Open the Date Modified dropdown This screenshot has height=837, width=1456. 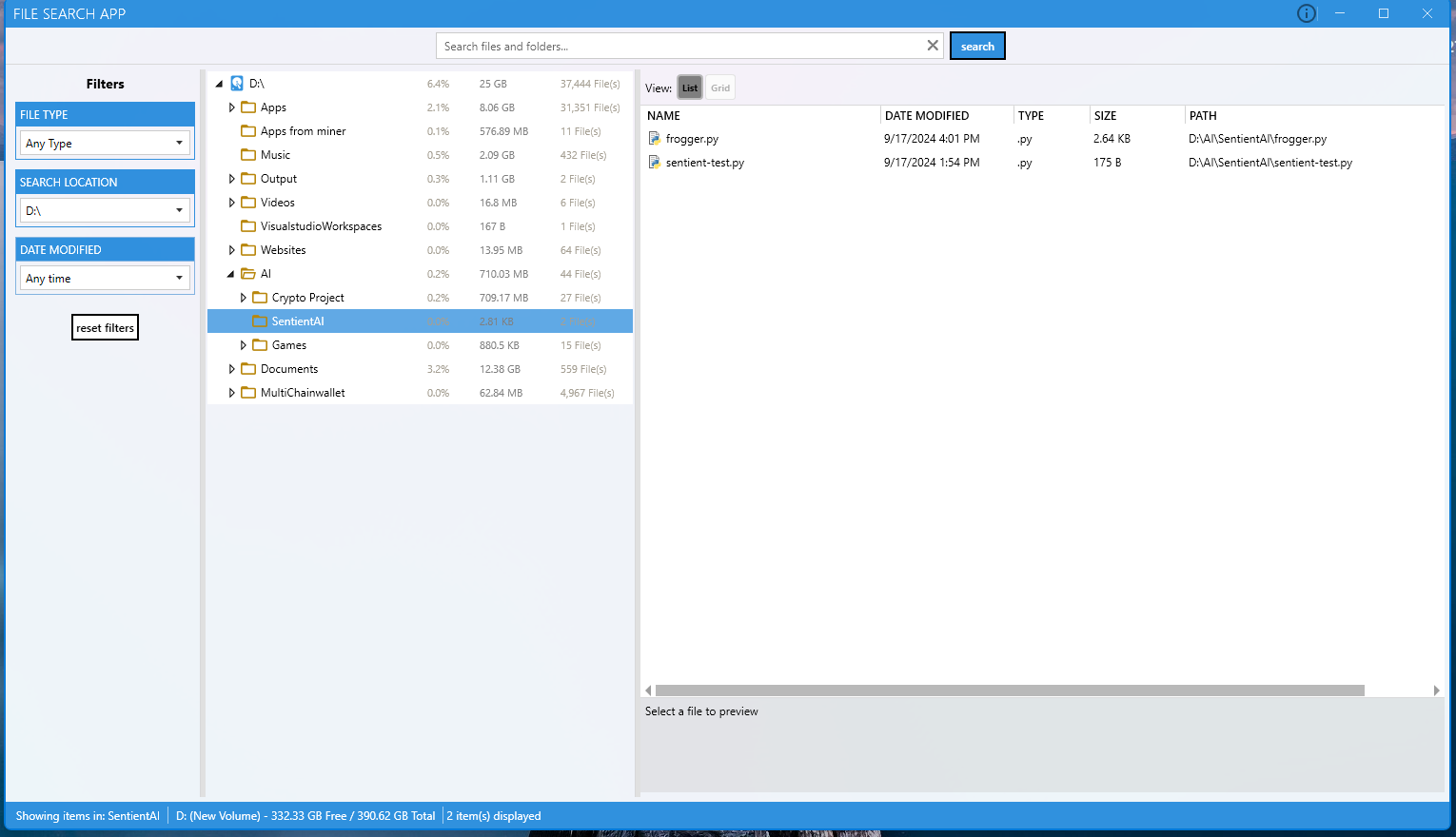click(105, 279)
